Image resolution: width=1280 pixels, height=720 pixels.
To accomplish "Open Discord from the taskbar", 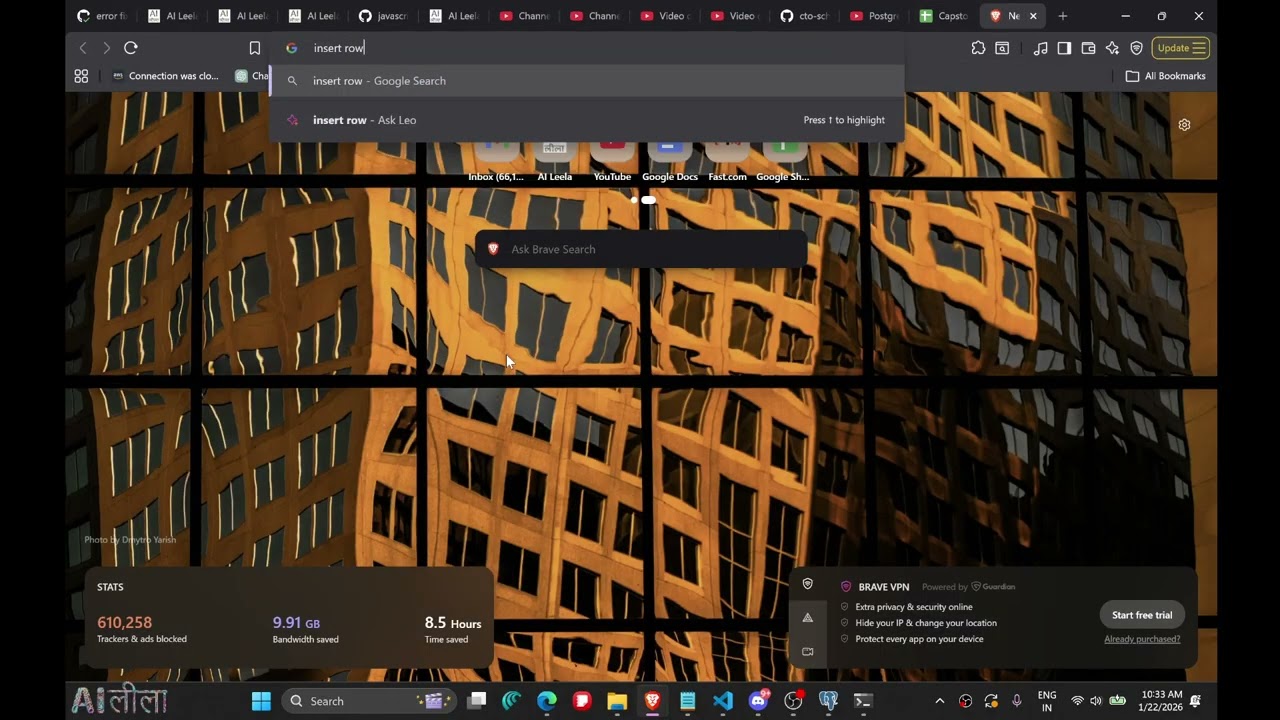I will coord(758,701).
